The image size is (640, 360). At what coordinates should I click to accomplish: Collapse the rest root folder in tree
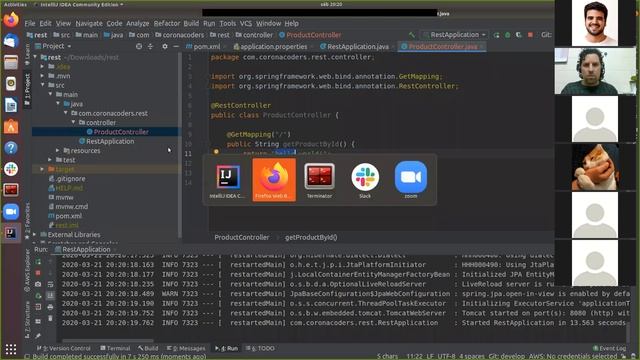pos(36,58)
